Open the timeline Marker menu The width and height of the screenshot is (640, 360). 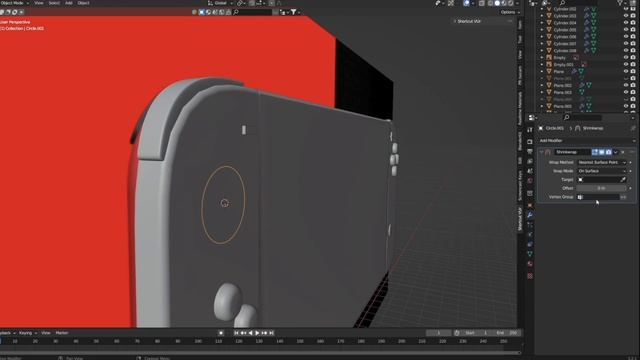click(62, 333)
